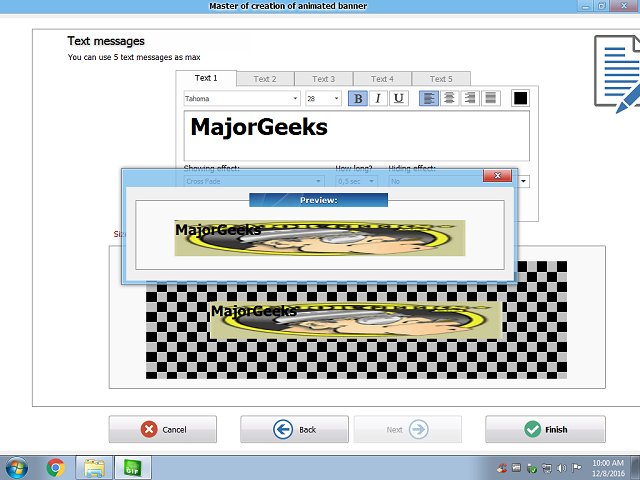Click the Finish button

coord(545,429)
